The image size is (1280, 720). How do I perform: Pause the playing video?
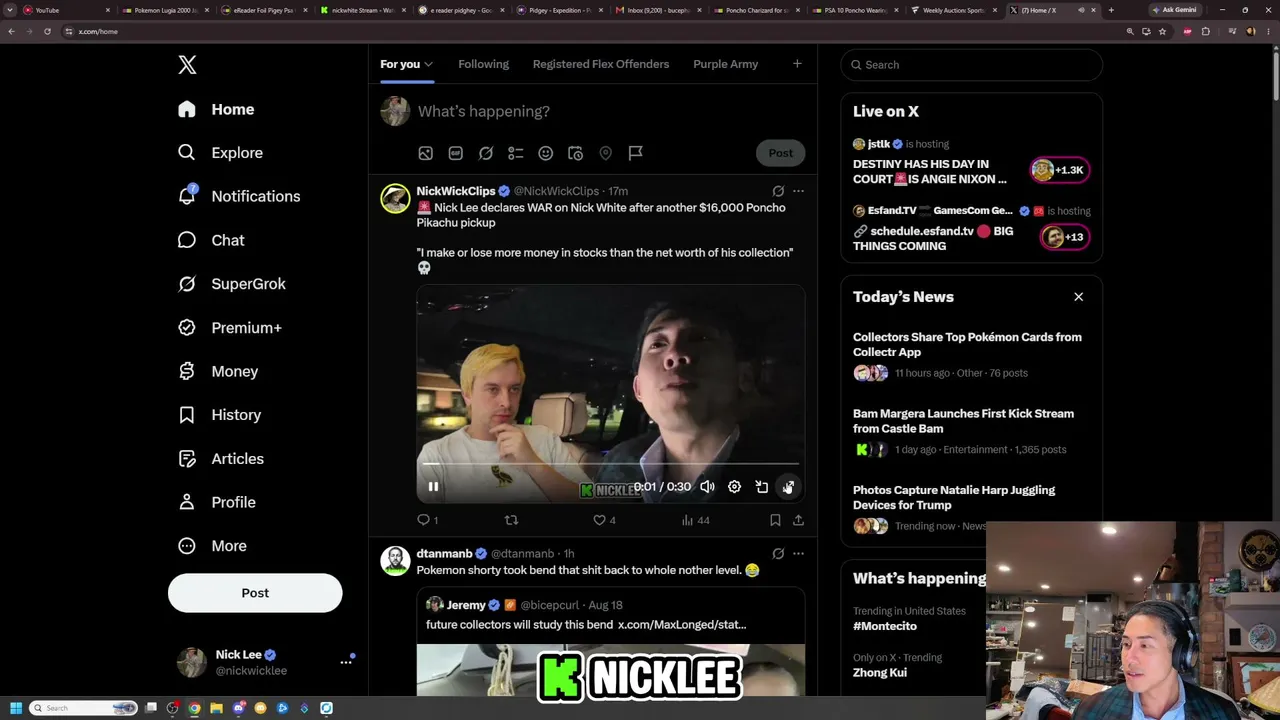click(433, 487)
